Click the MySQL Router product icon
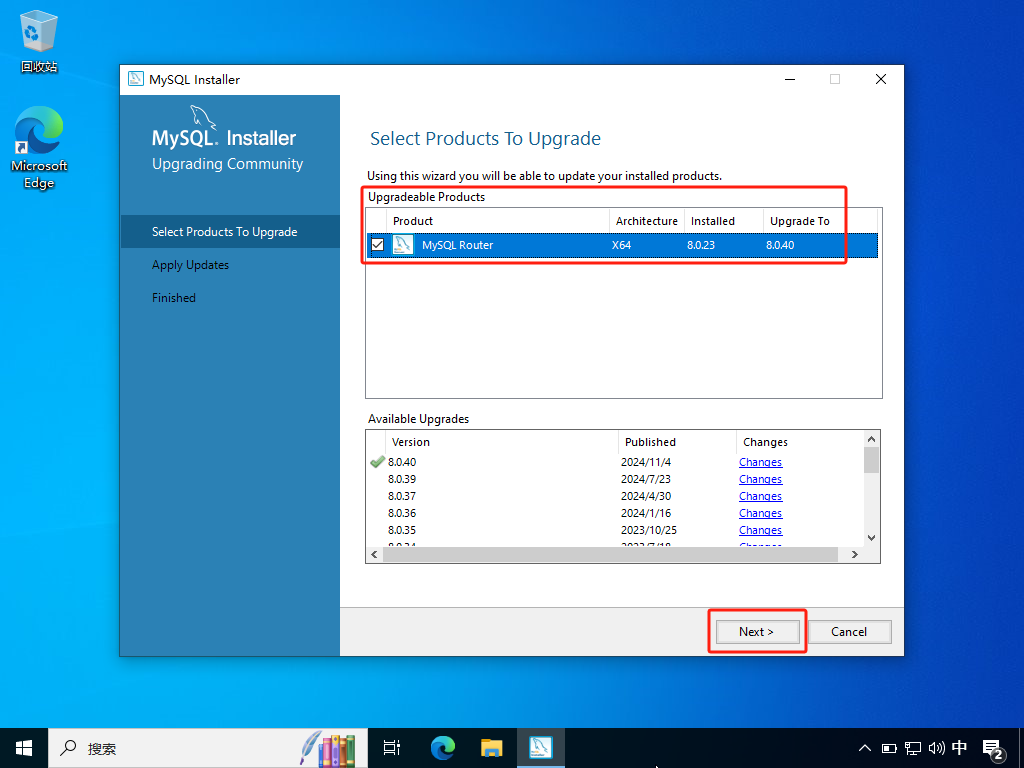 pyautogui.click(x=402, y=245)
